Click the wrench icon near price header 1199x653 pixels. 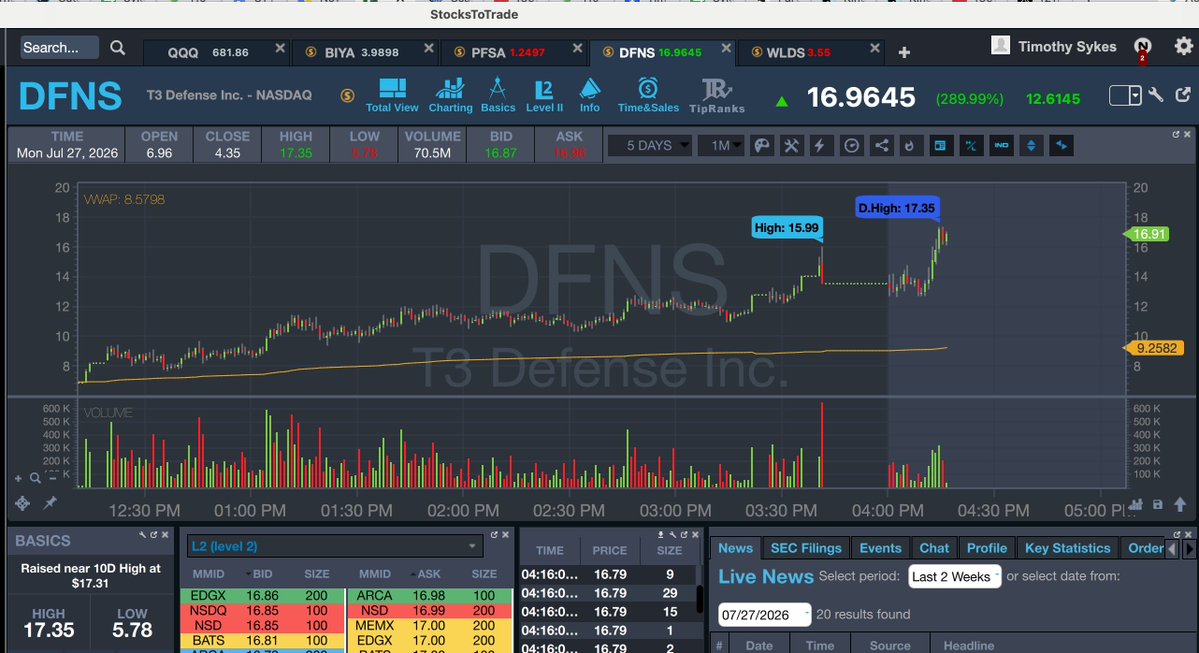(x=1156, y=95)
